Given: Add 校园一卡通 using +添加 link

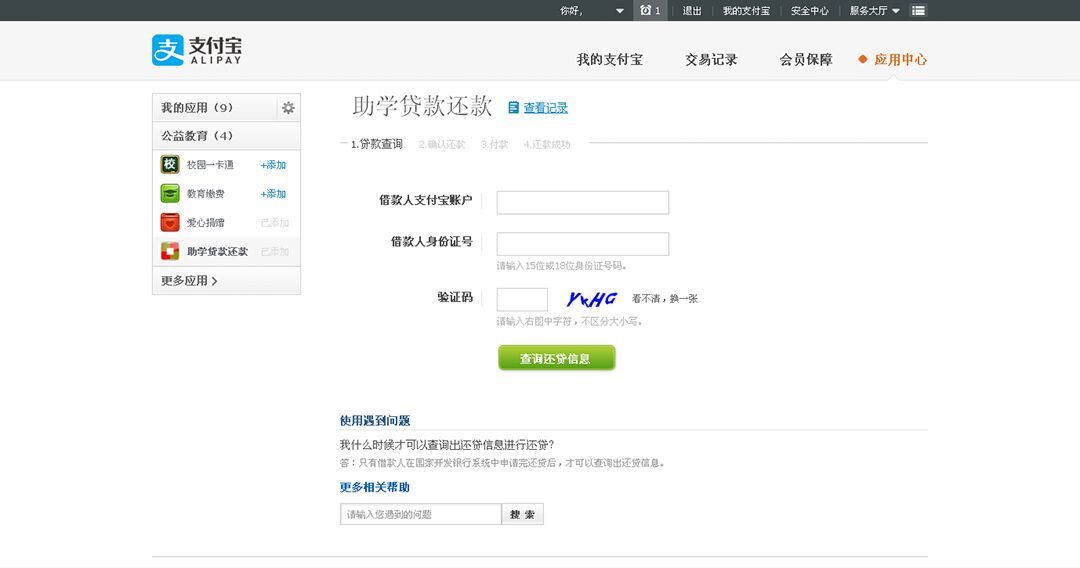Looking at the screenshot, I should [273, 165].
